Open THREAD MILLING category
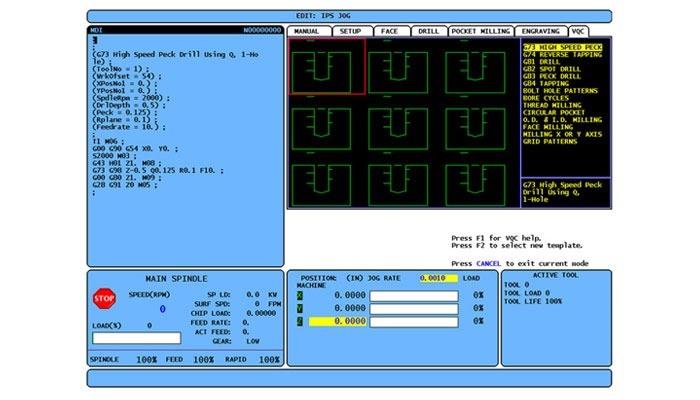 click(x=552, y=105)
